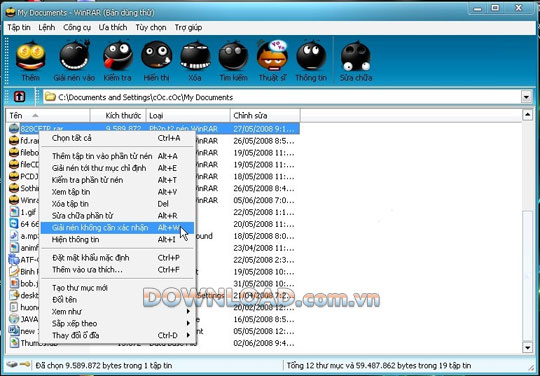Open the Công cụ menu

coord(77,28)
